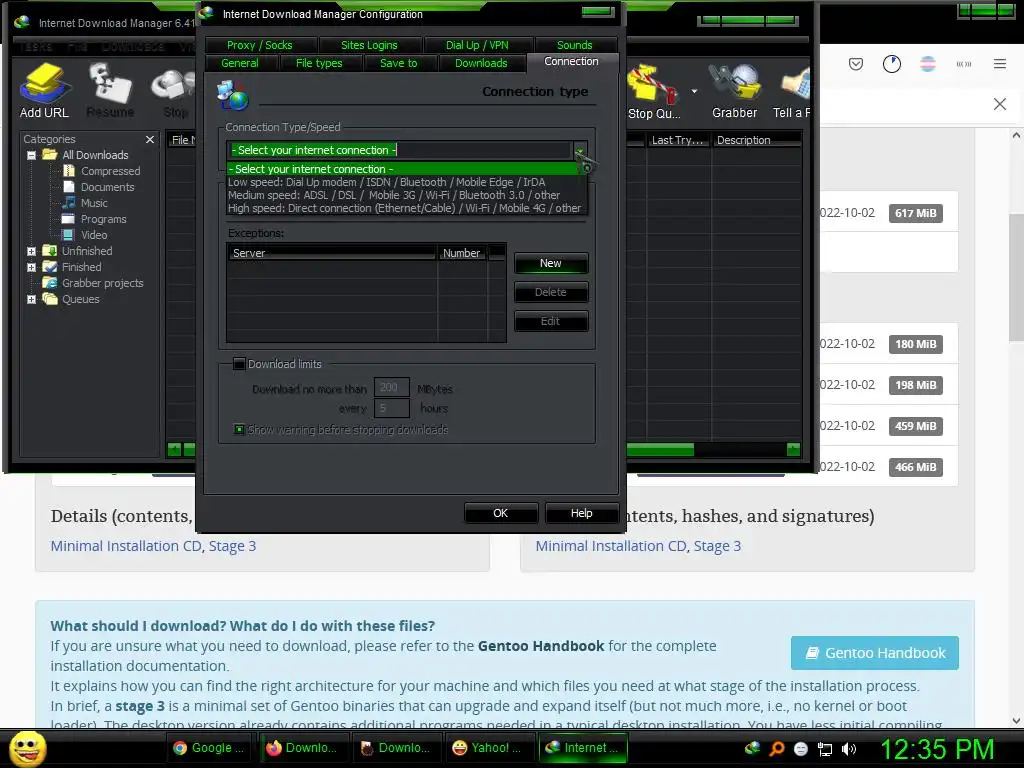This screenshot has height=768, width=1024.
Task: Open left Minimal Installation CD link
Action: pyautogui.click(x=126, y=546)
